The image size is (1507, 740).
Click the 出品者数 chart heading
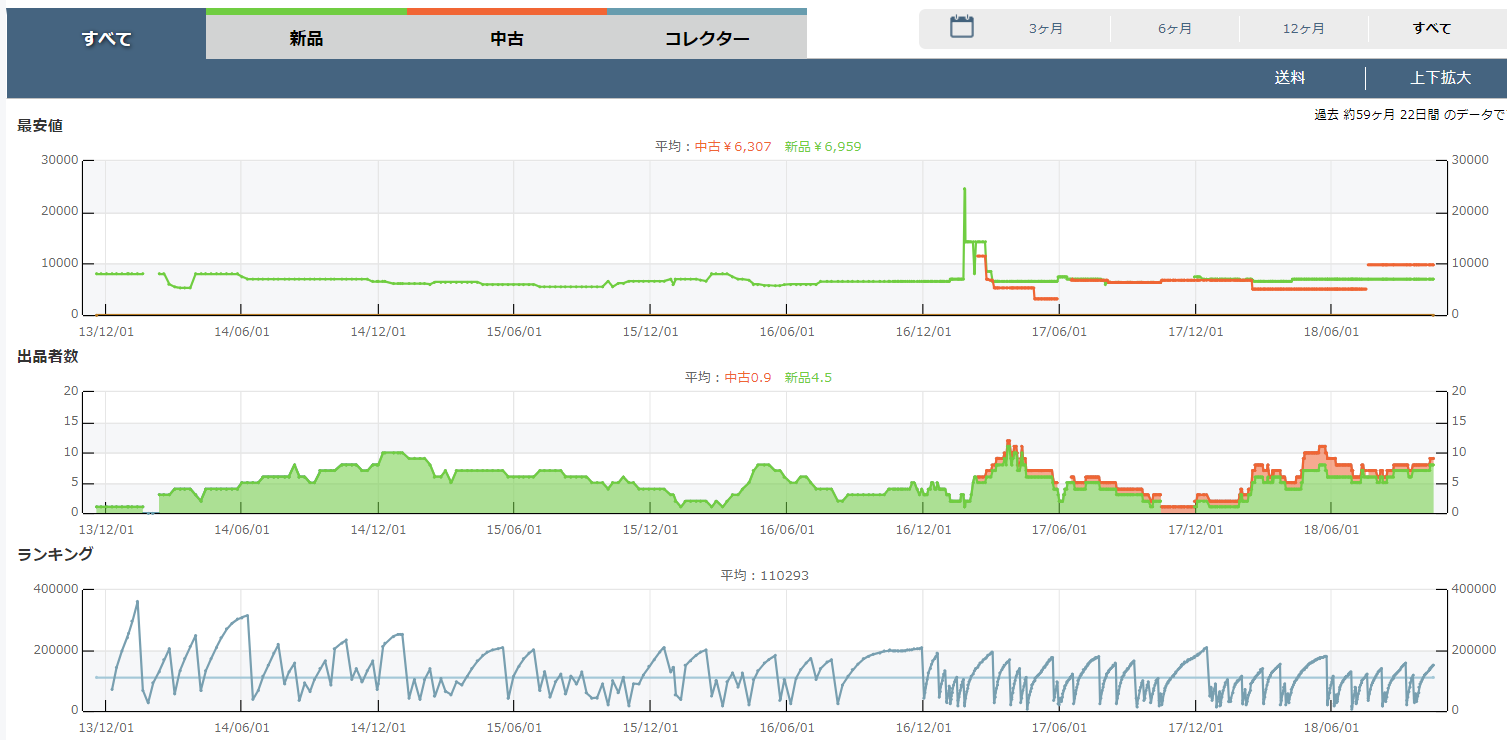coord(47,357)
